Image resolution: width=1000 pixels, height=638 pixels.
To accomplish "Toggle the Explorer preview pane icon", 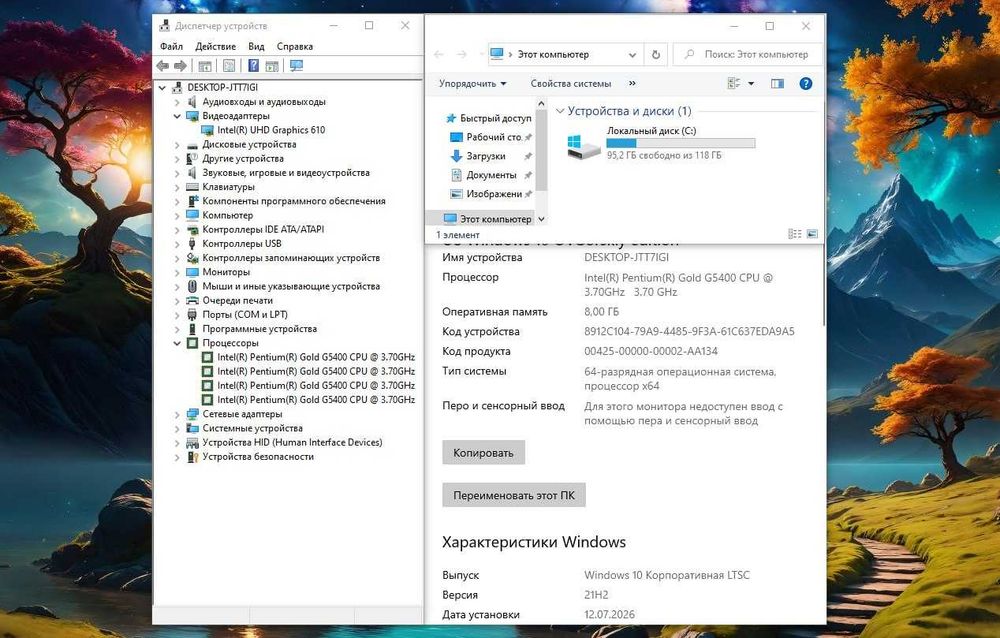I will pos(777,84).
